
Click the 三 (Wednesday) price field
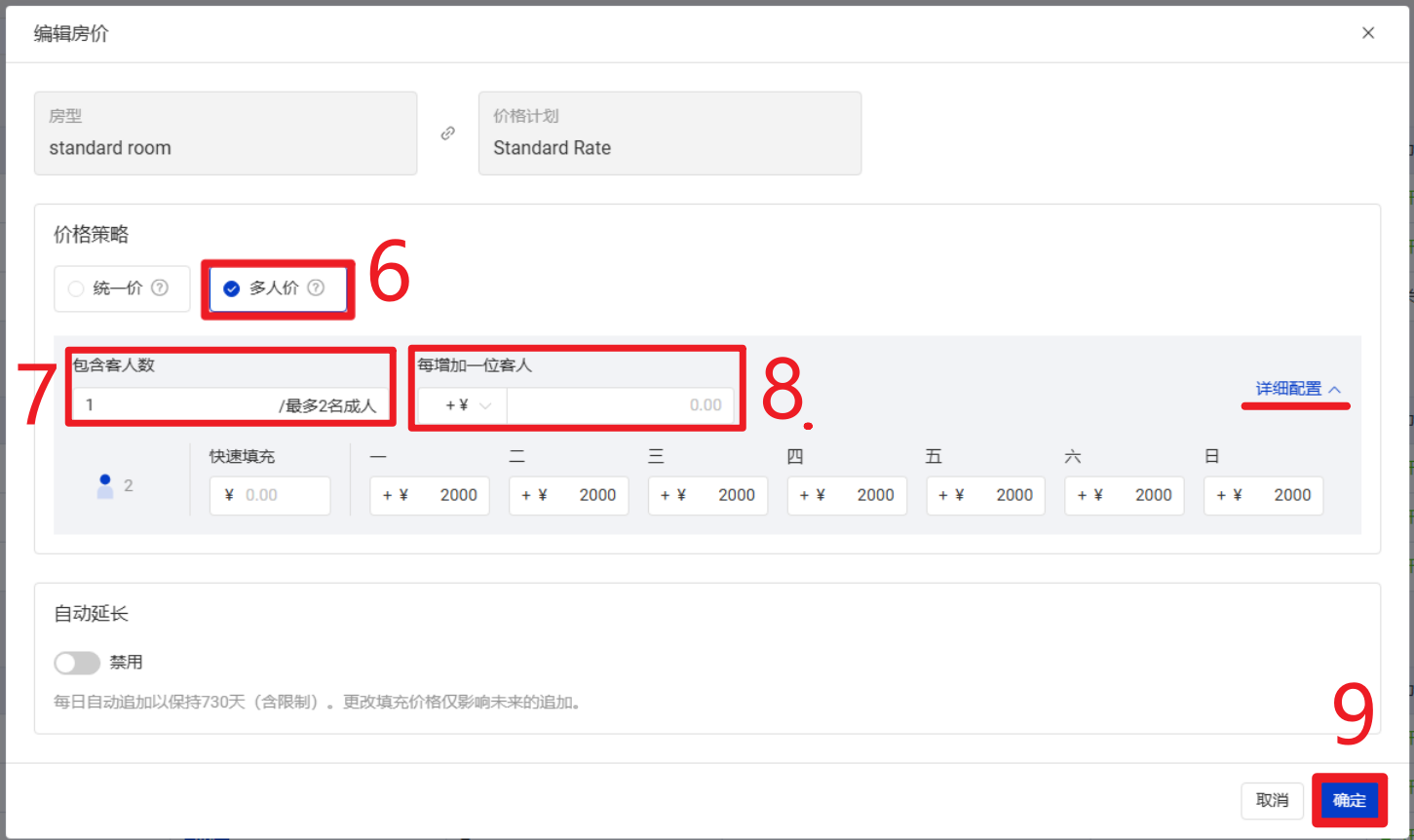(708, 495)
